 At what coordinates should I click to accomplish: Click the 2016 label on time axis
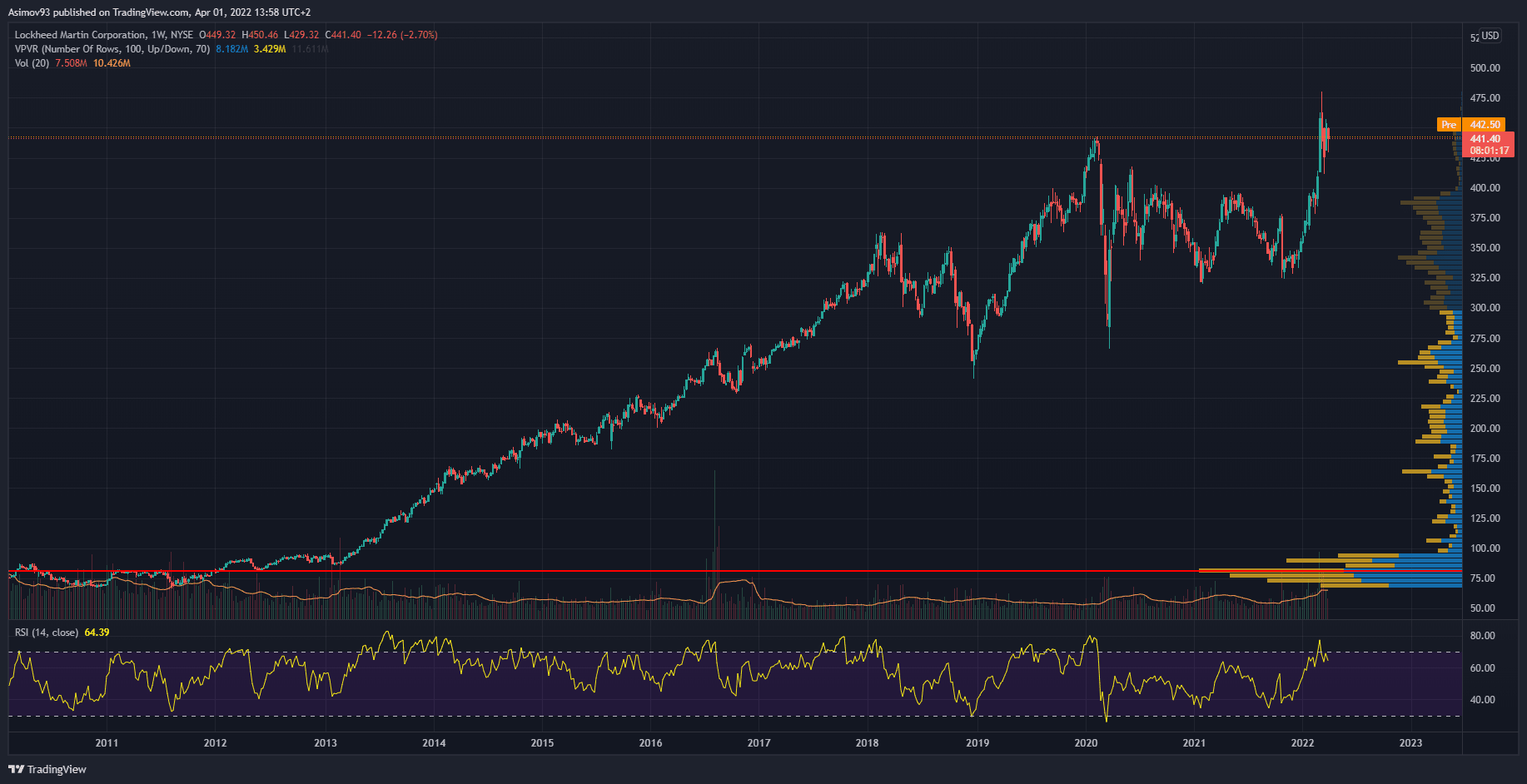650,743
